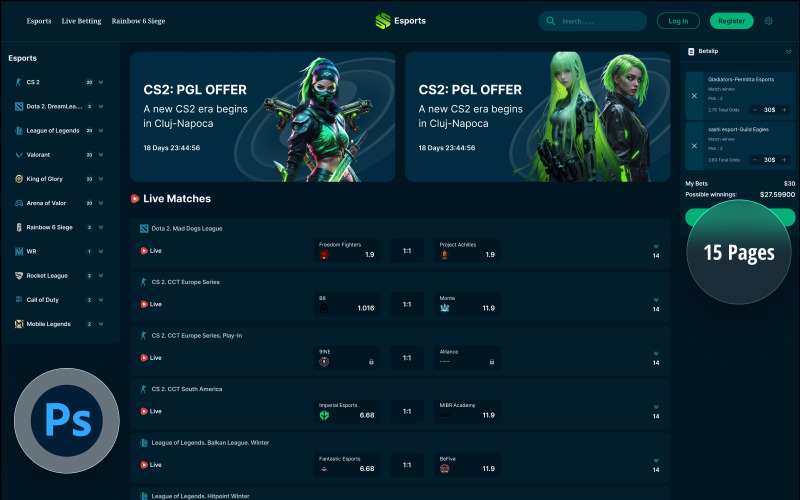
Task: Click the search magnifier icon
Action: [551, 21]
